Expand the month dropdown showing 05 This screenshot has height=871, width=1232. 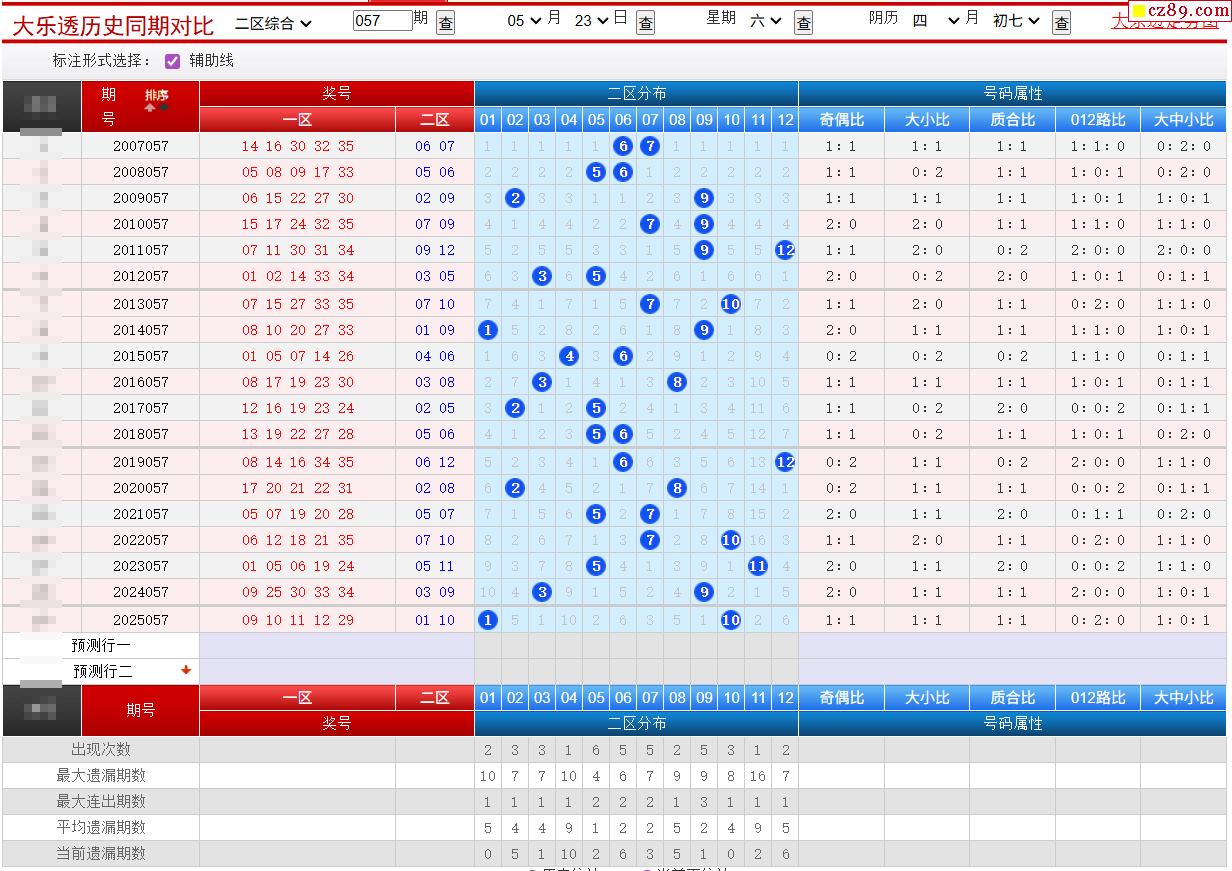point(524,20)
